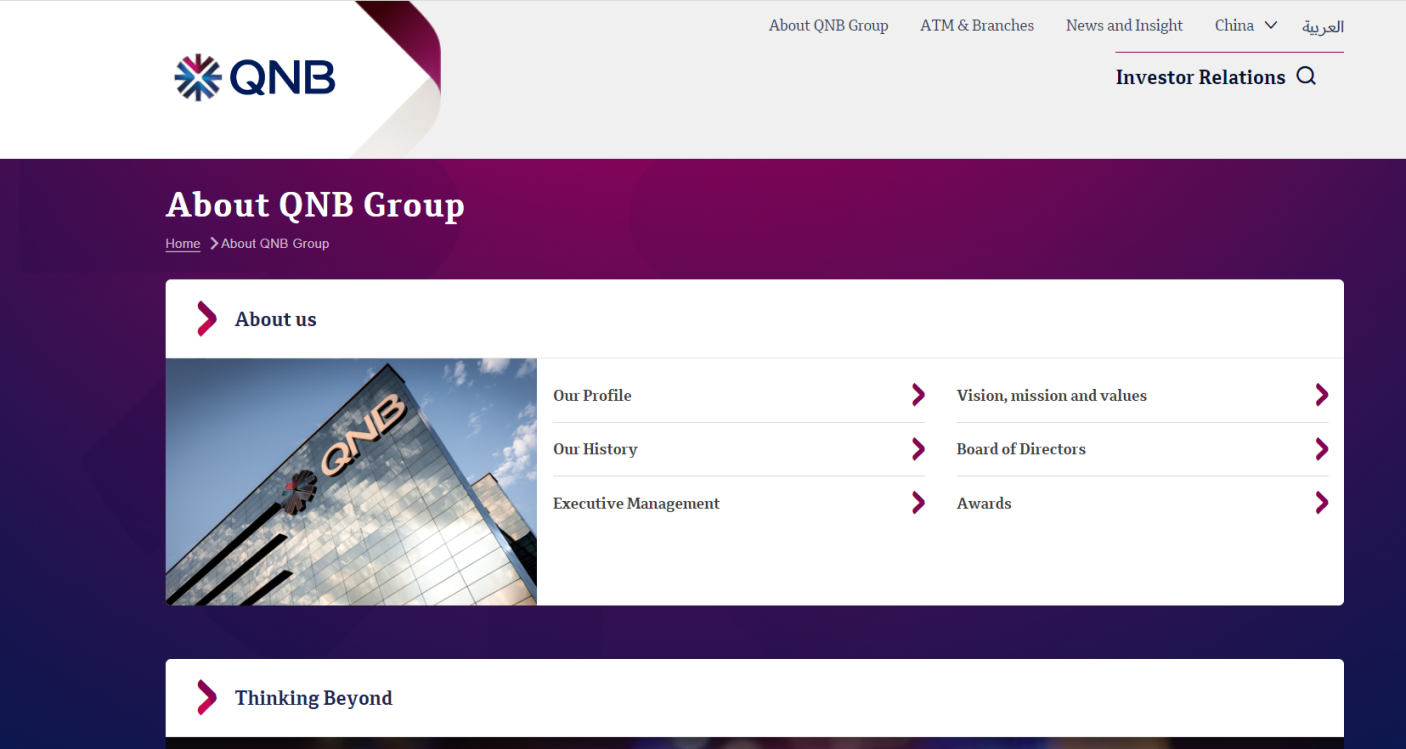The height and width of the screenshot is (749, 1406).
Task: Select China in the top navigation
Action: click(1234, 26)
